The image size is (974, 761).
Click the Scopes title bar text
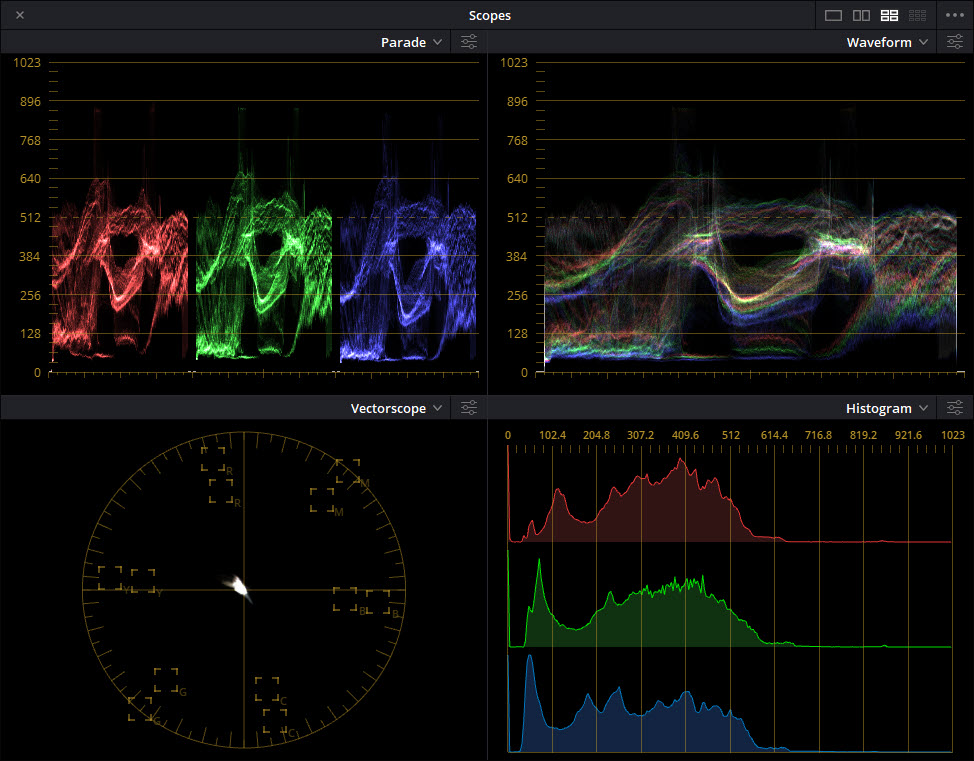(490, 15)
